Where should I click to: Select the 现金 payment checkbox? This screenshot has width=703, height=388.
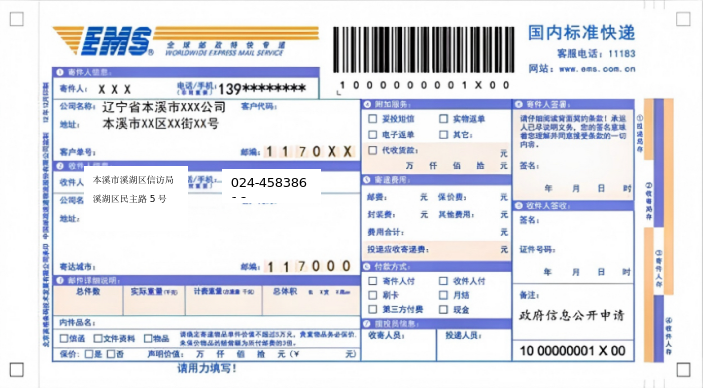point(443,310)
